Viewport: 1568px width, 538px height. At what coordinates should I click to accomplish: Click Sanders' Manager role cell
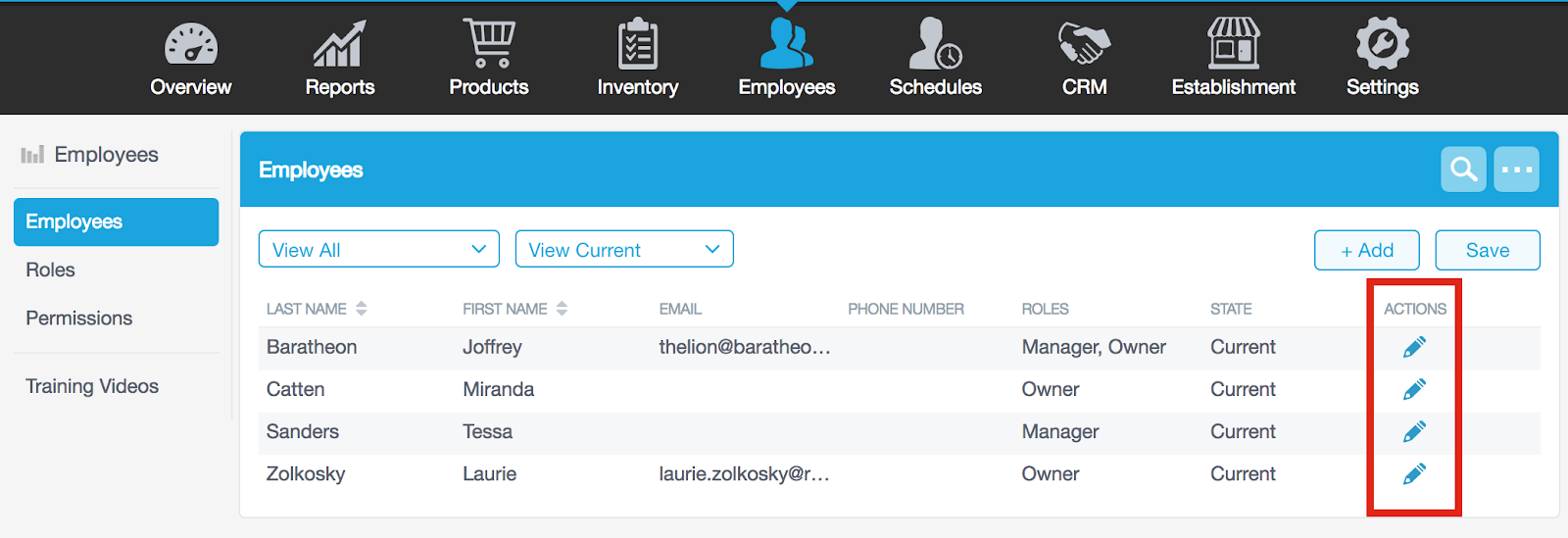point(1060,431)
